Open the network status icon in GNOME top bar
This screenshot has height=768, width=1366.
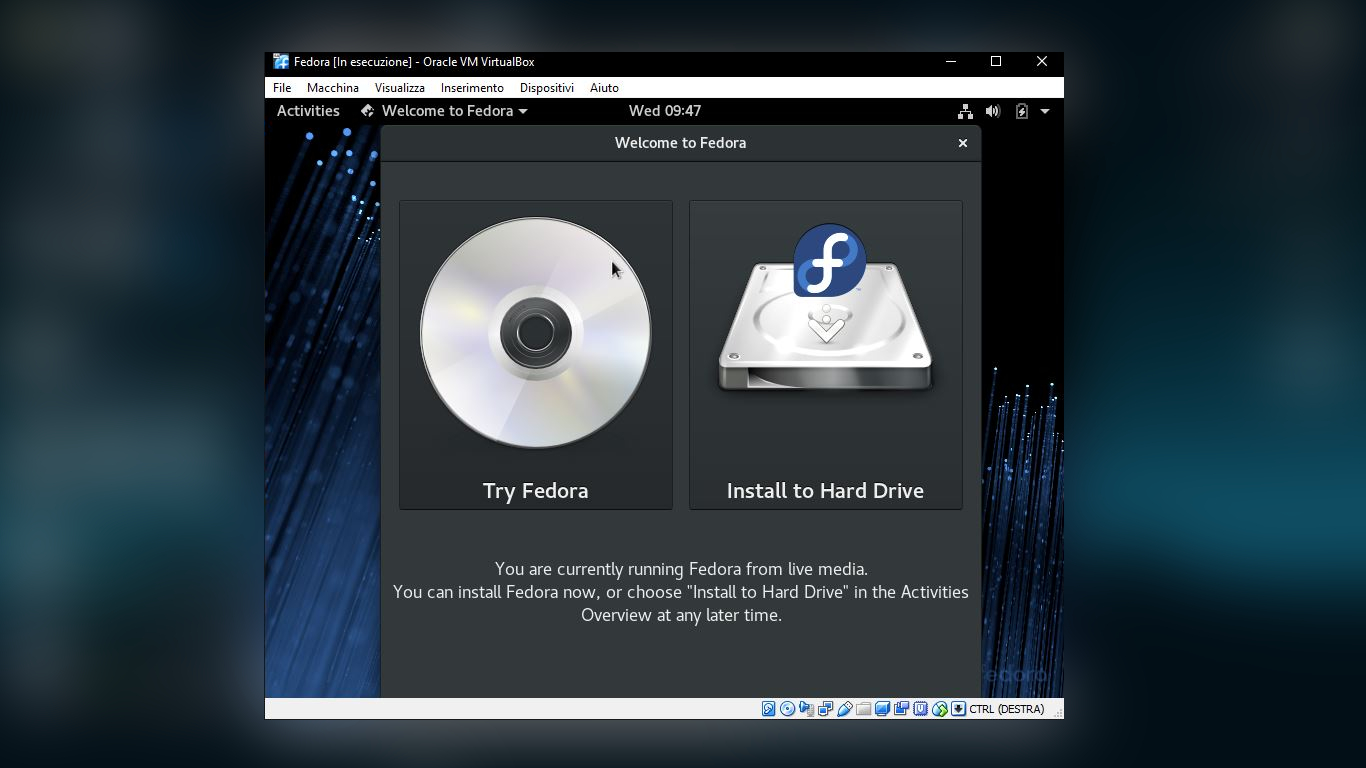[966, 111]
